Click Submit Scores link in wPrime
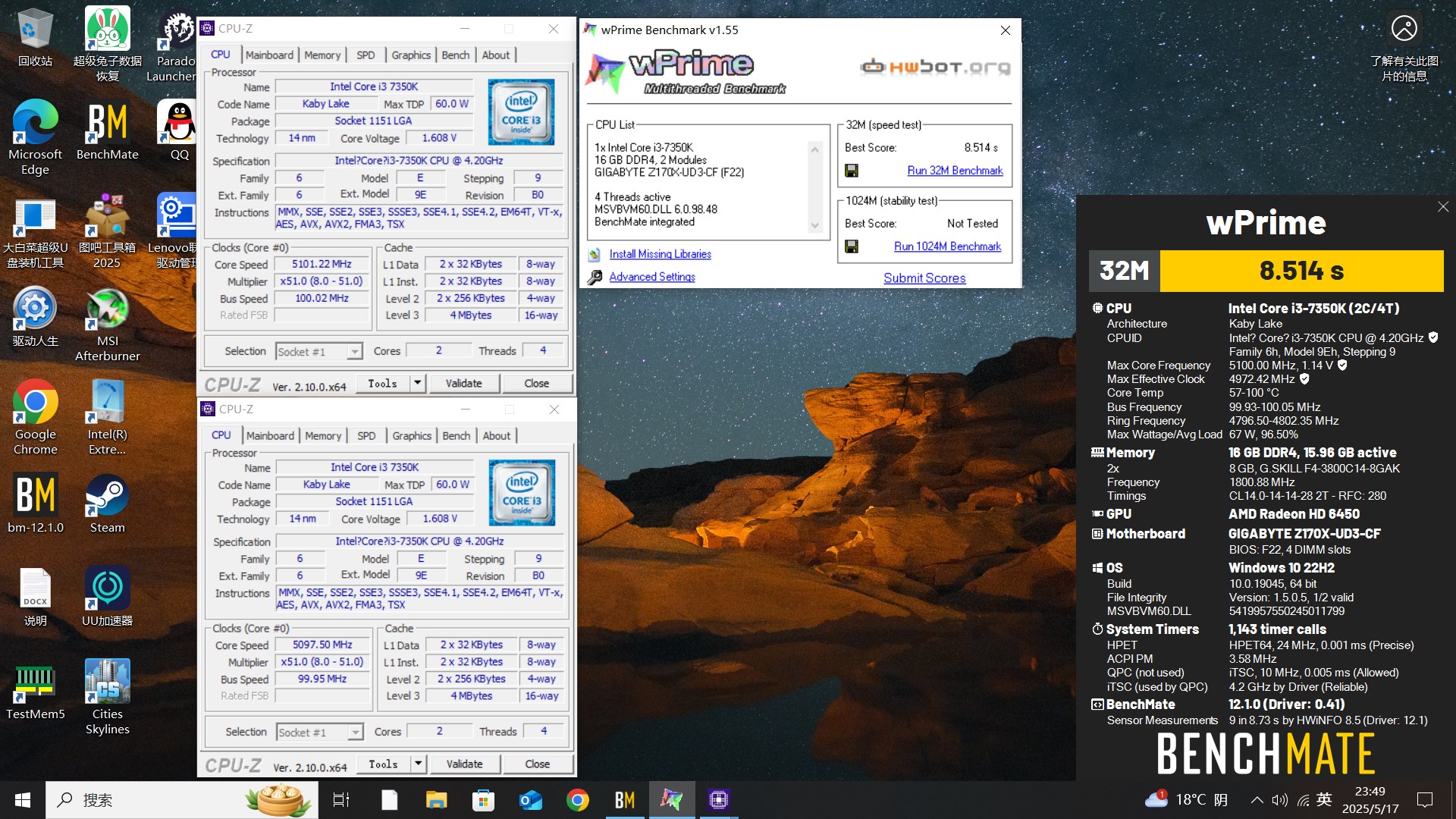This screenshot has width=1456, height=819. (x=924, y=278)
